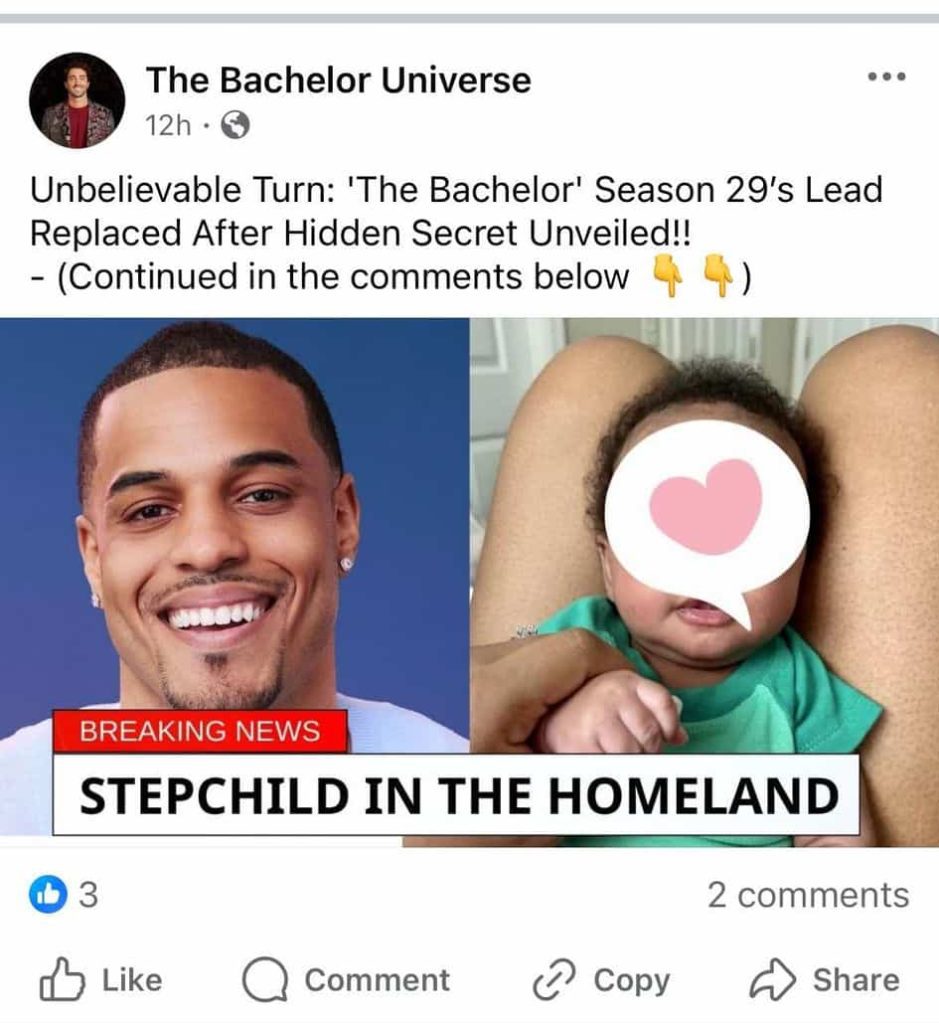Tap the Like button label
The width and height of the screenshot is (939, 1024).
pos(132,980)
